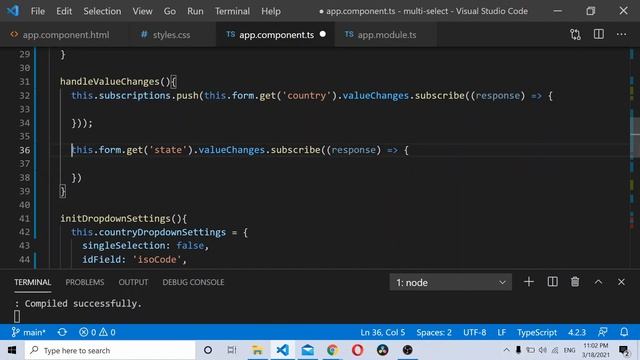Click line number 31 in gutter

24,82
